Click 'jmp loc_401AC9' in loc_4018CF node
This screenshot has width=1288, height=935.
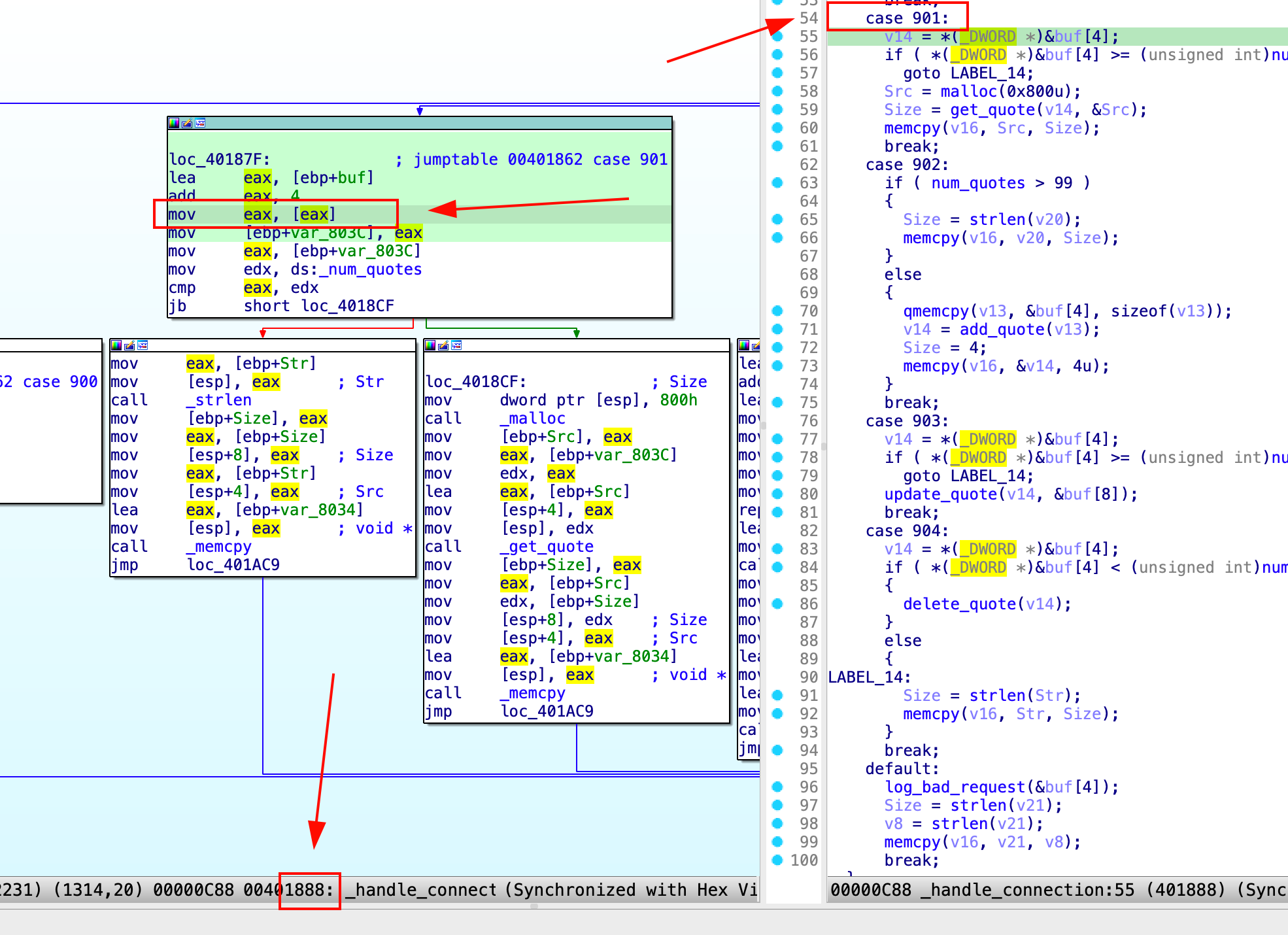pyautogui.click(x=509, y=711)
